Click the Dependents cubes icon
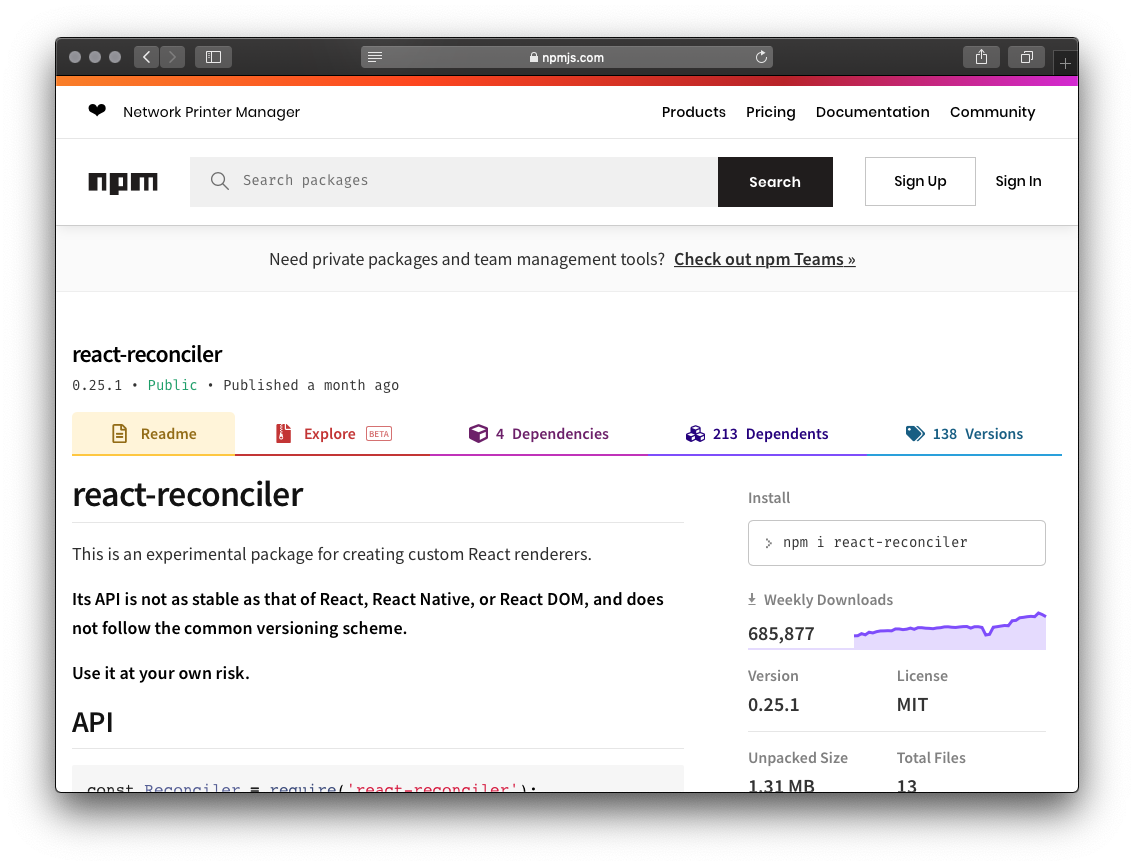 695,433
